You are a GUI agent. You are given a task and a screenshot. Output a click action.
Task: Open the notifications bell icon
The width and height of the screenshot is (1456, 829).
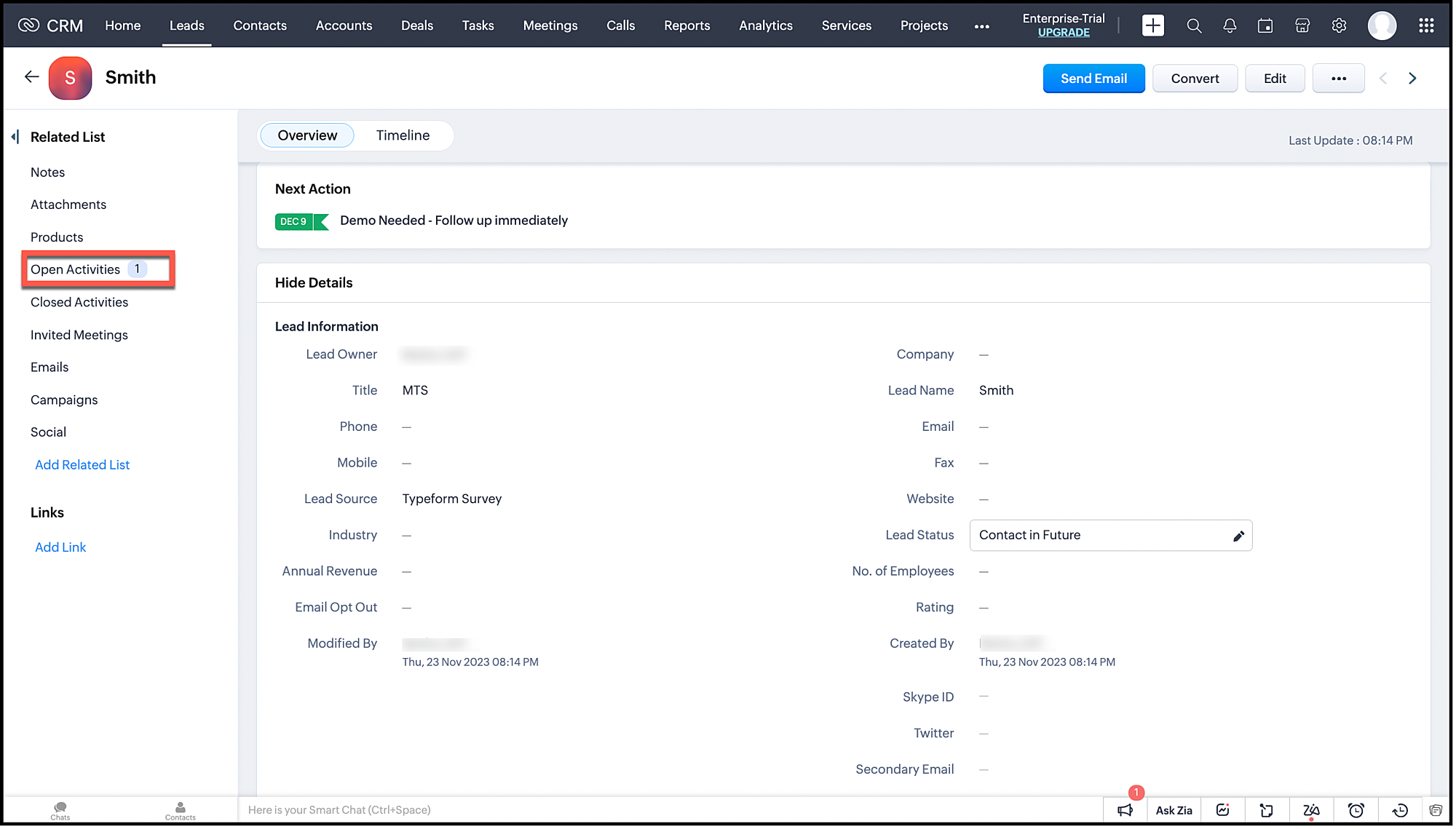(x=1230, y=25)
